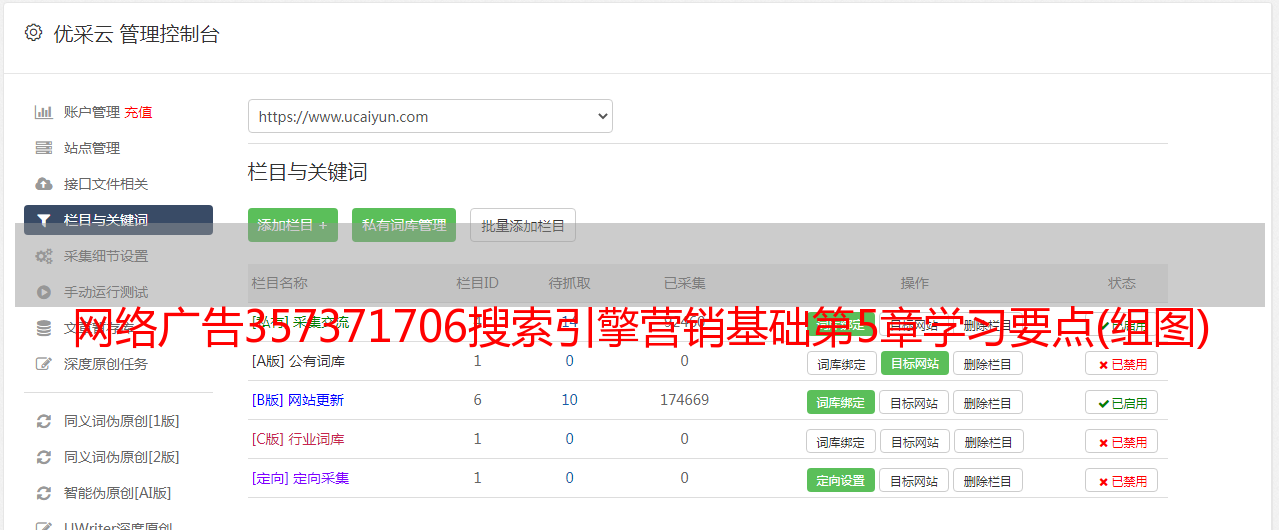1279x530 pixels.
Task: Click the refresh icon for 同义词伪原创[2版]
Action: 43,457
